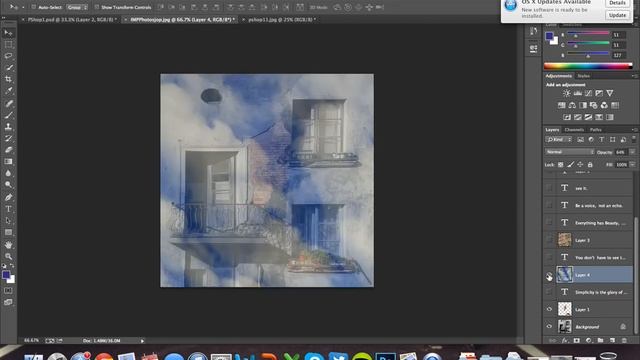The height and width of the screenshot is (360, 640).
Task: Add a Hue/Saturation adjustment
Action: tap(562, 105)
